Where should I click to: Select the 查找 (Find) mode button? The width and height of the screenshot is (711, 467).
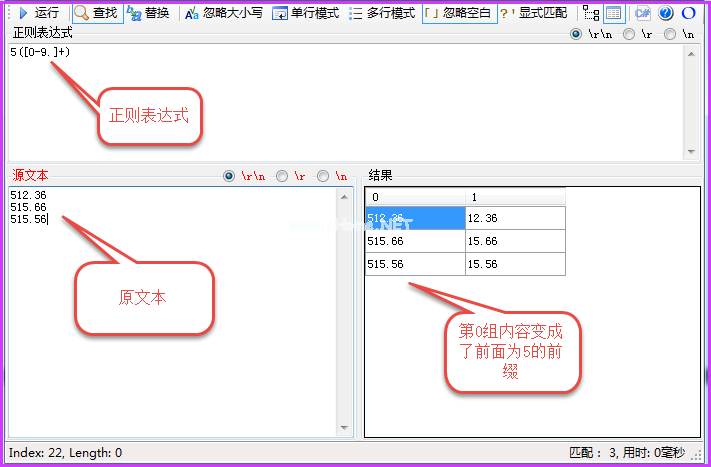coord(97,13)
